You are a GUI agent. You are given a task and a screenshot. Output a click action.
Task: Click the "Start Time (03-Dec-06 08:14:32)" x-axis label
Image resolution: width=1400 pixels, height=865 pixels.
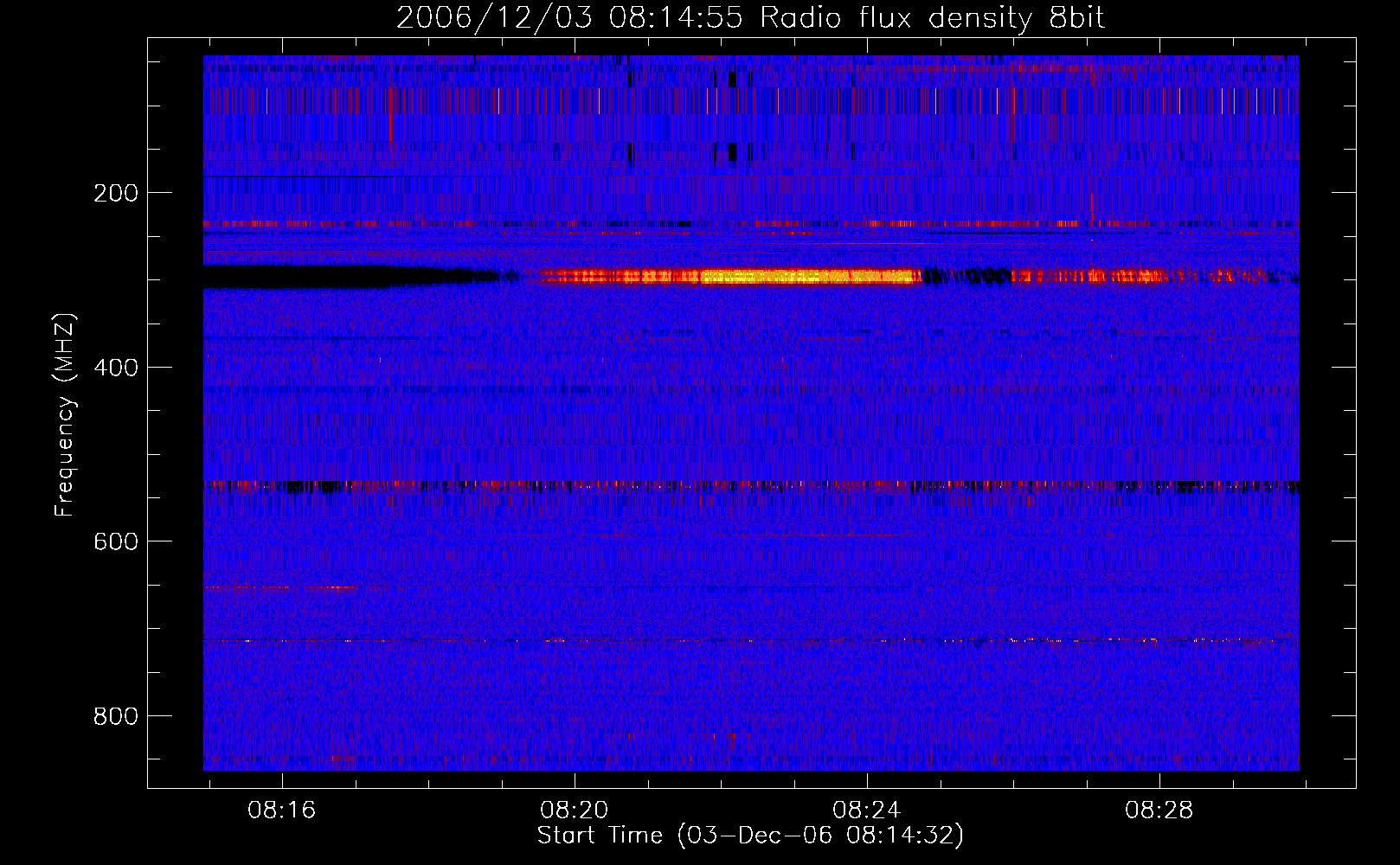(x=750, y=836)
